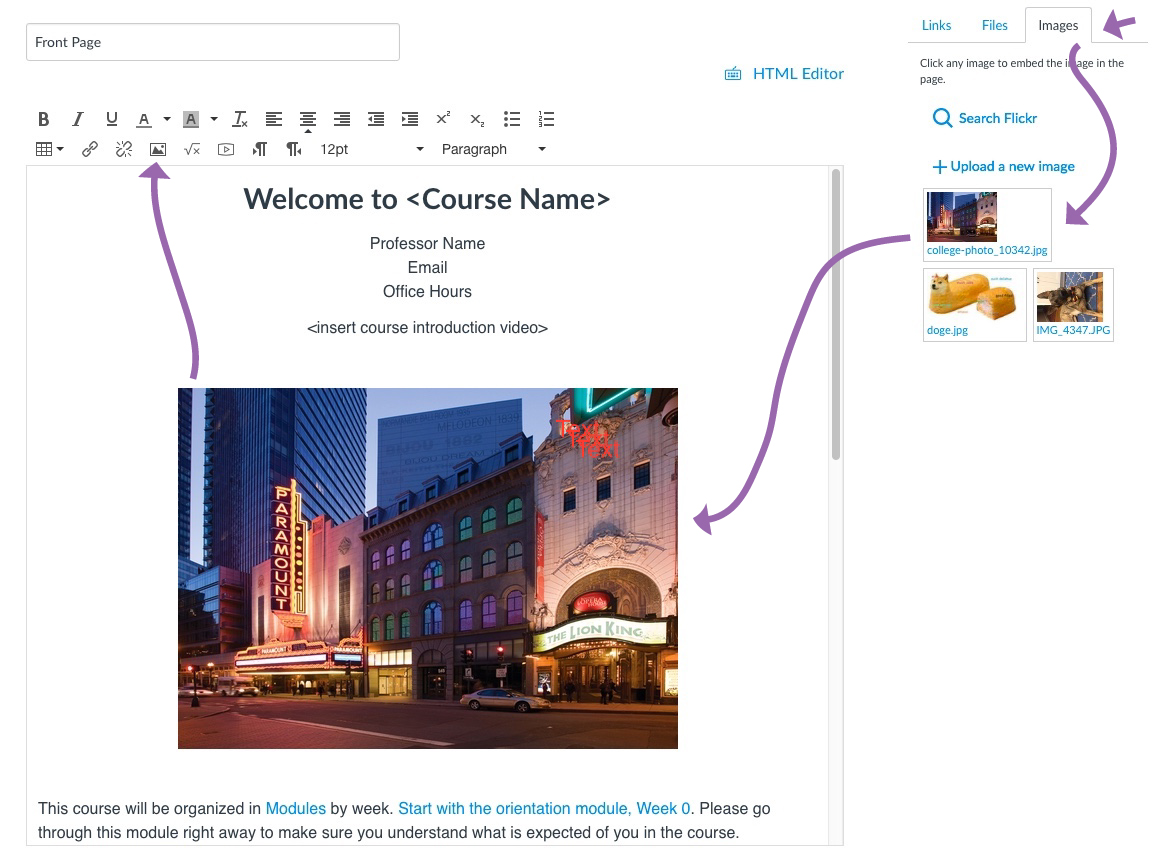Viewport: 1156px width, 858px height.
Task: Click the record/upload media icon
Action: 226,149
